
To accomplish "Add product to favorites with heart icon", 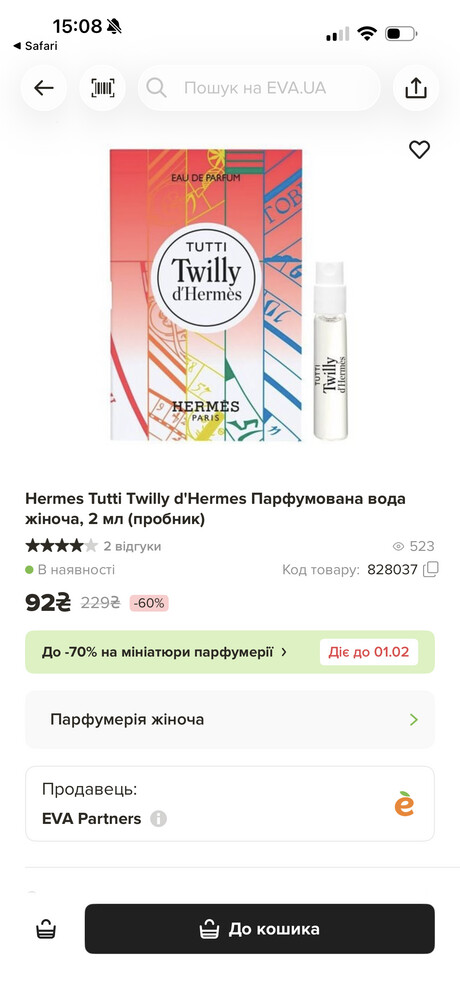I will [x=419, y=150].
